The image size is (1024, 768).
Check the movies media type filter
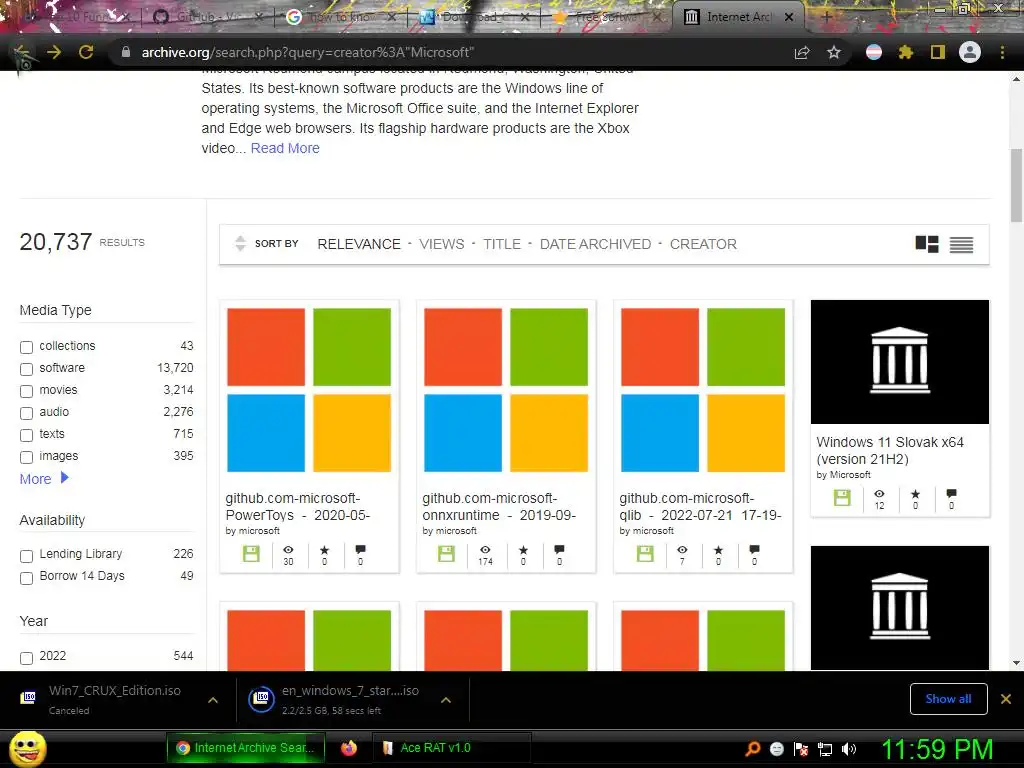pos(26,391)
